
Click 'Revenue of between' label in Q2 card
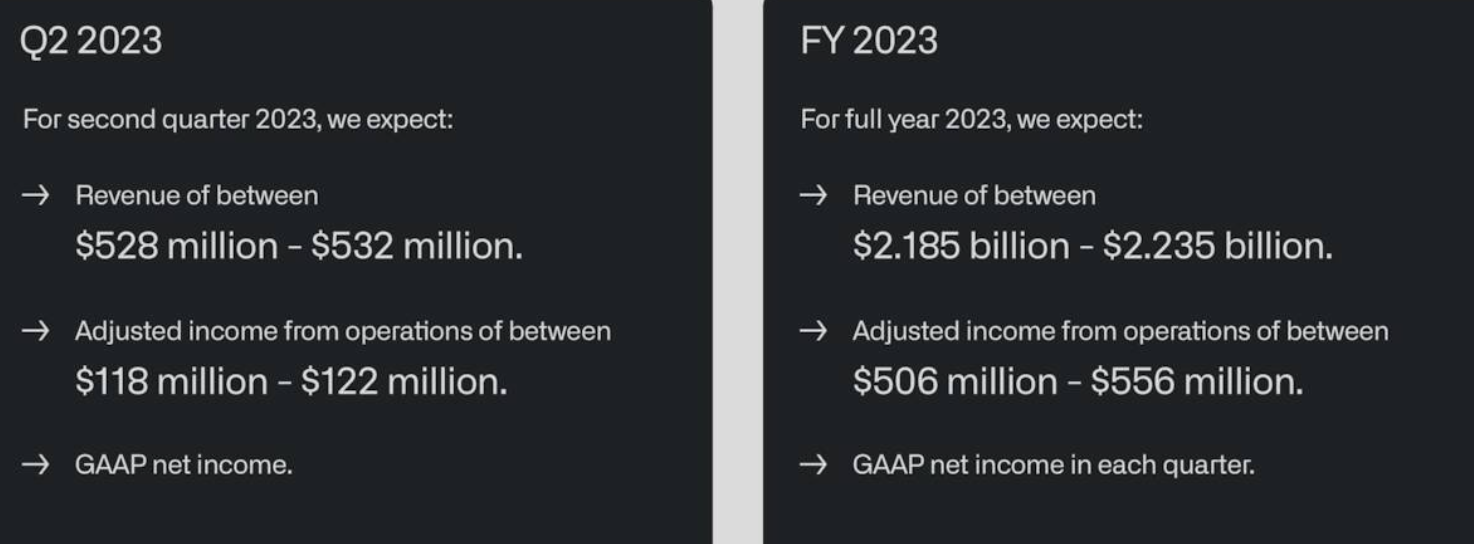[x=197, y=195]
